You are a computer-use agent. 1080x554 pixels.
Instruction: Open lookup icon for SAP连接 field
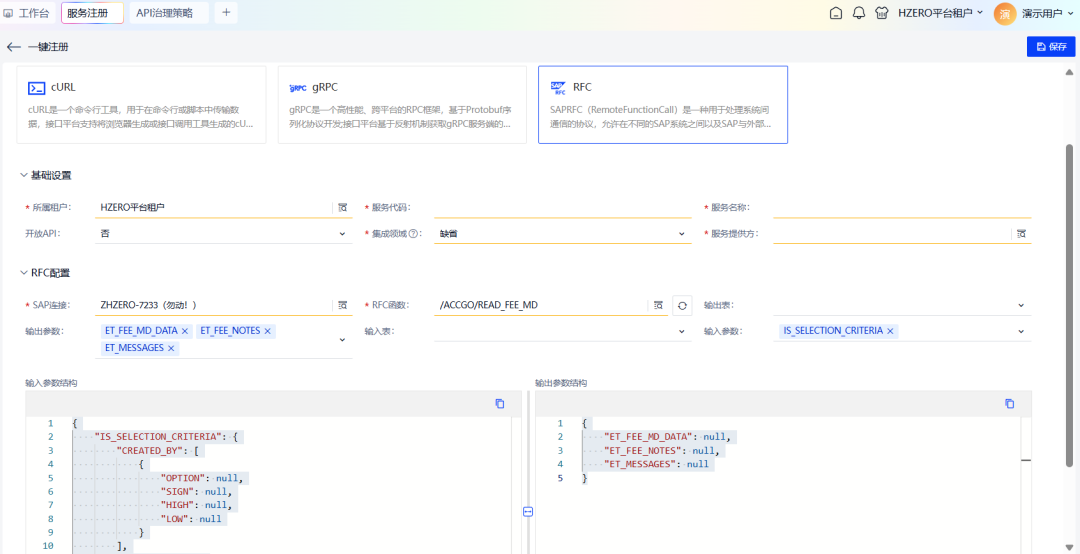pyautogui.click(x=342, y=305)
